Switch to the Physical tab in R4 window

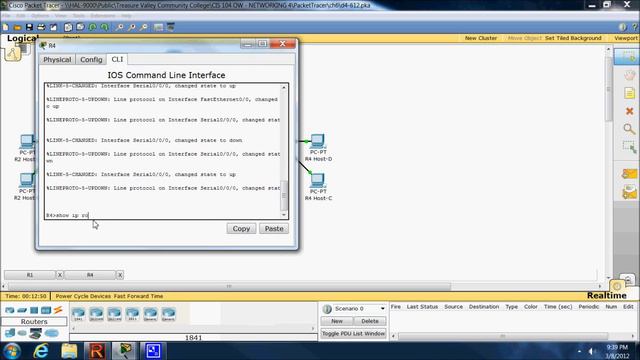point(57,60)
